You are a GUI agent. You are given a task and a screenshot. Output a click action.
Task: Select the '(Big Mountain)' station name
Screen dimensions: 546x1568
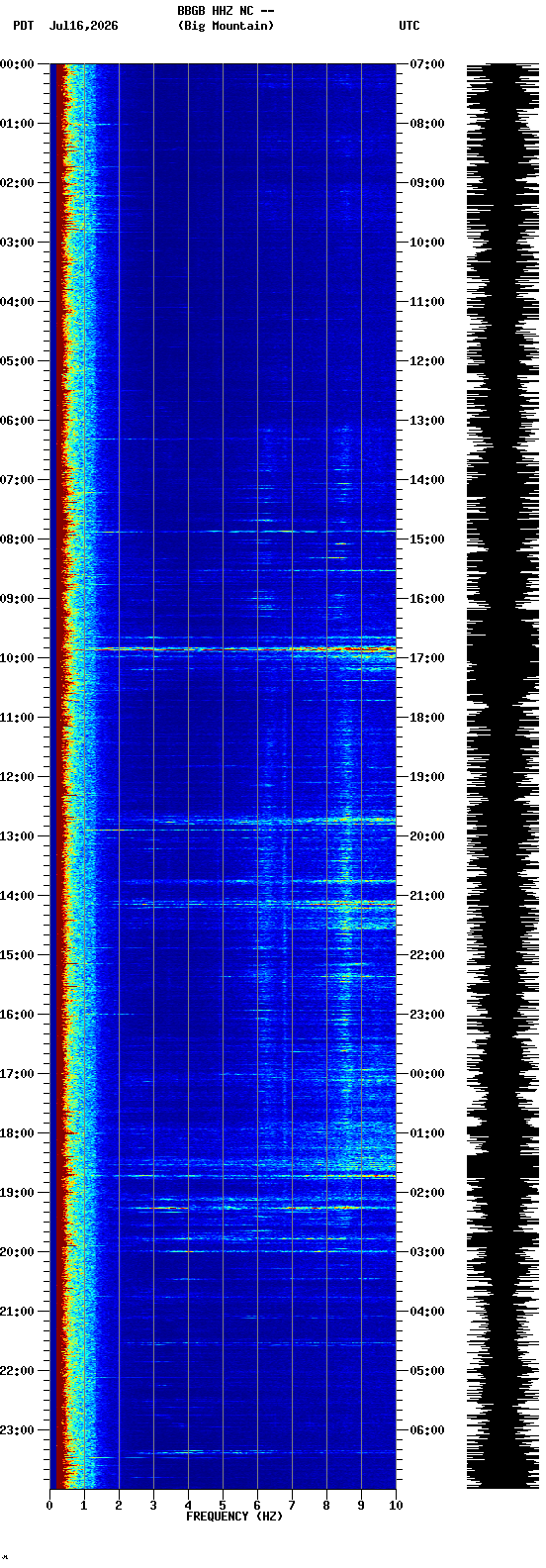(x=226, y=26)
